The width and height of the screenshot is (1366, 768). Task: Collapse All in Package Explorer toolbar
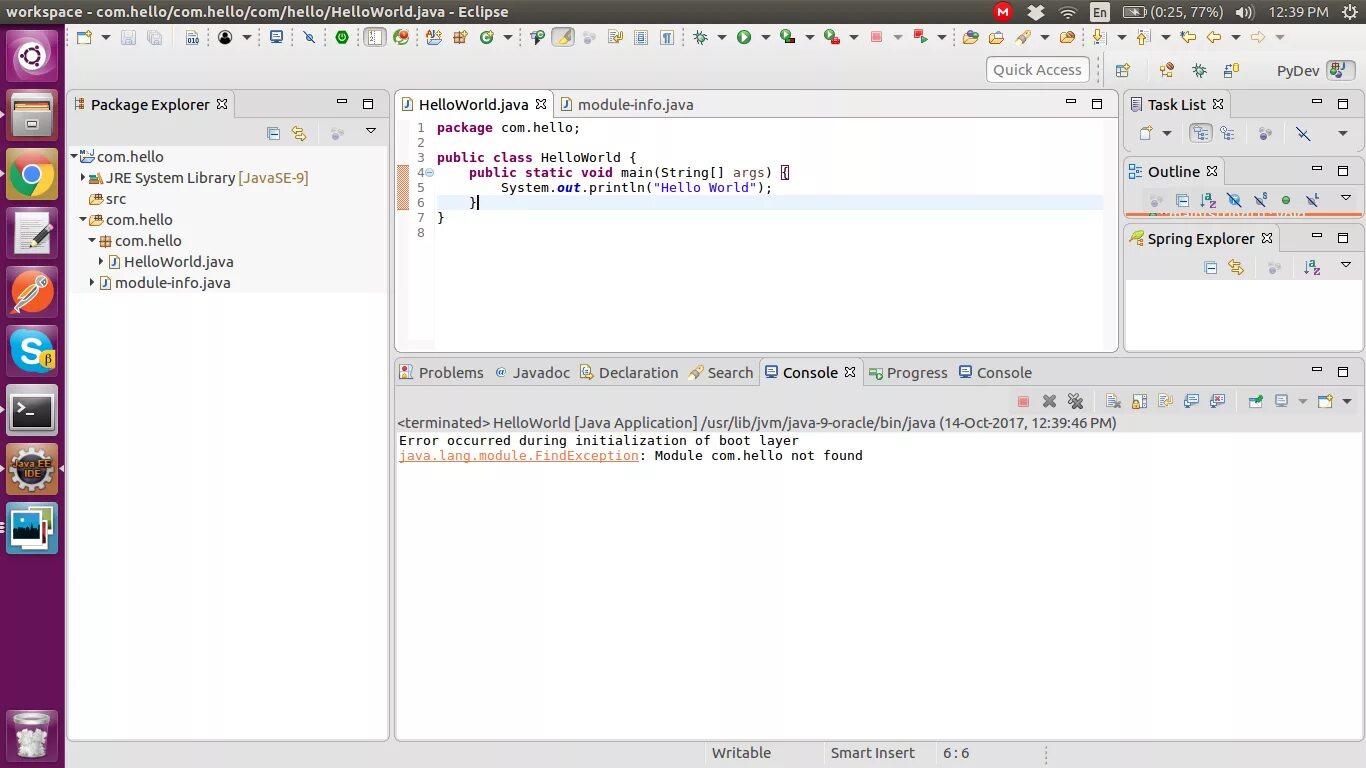tap(274, 132)
